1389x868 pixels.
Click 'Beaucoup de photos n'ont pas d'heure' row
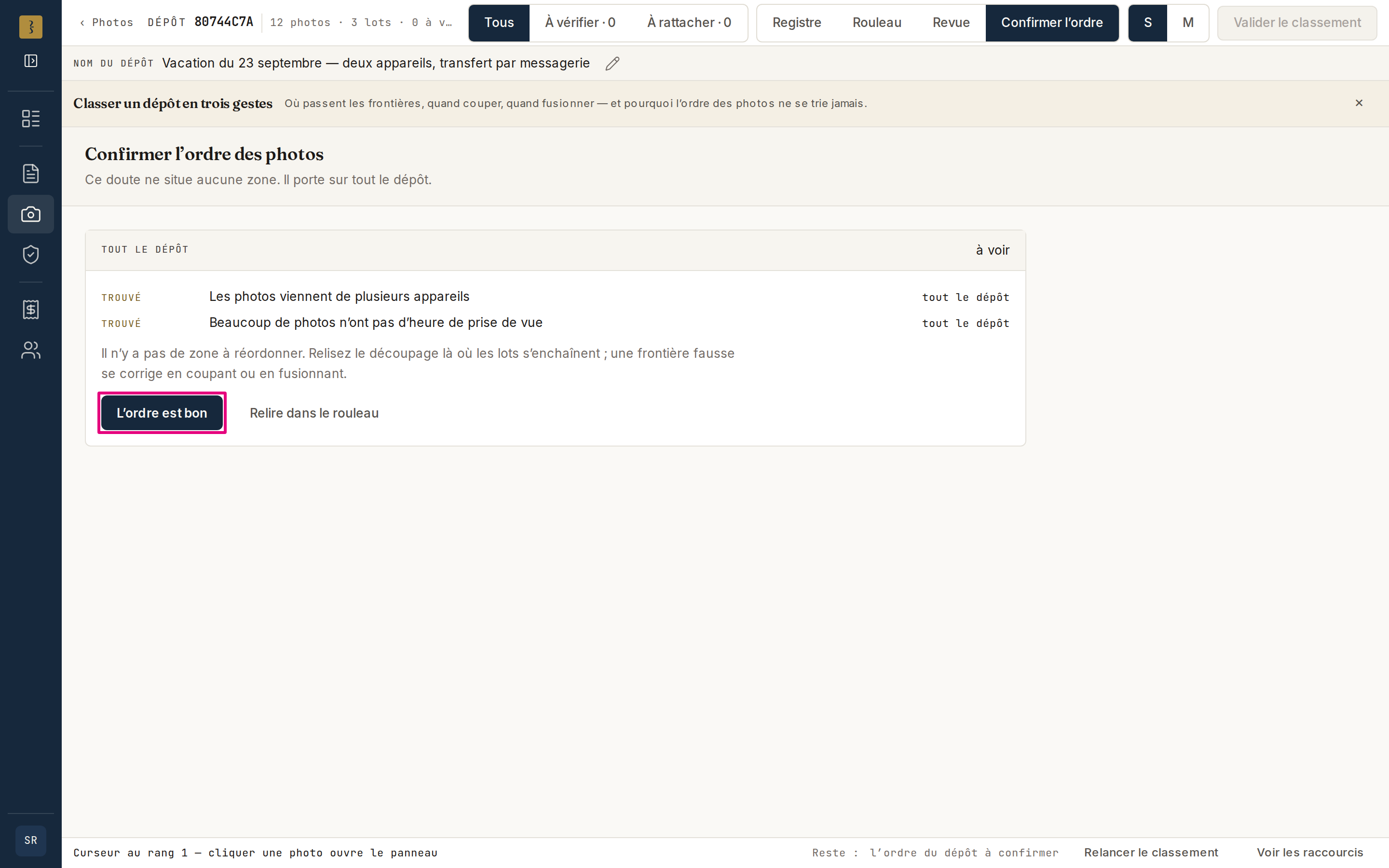(555, 323)
